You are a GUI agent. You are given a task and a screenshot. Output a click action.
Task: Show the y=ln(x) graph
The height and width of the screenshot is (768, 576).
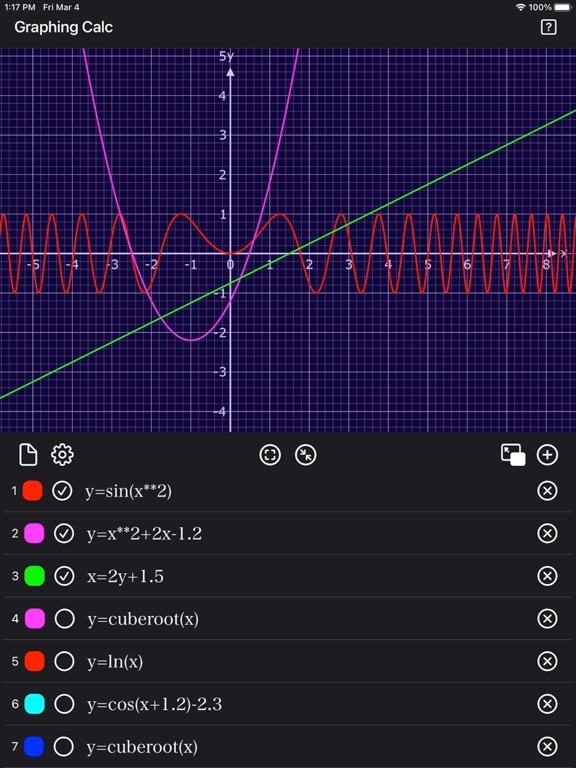pos(64,661)
